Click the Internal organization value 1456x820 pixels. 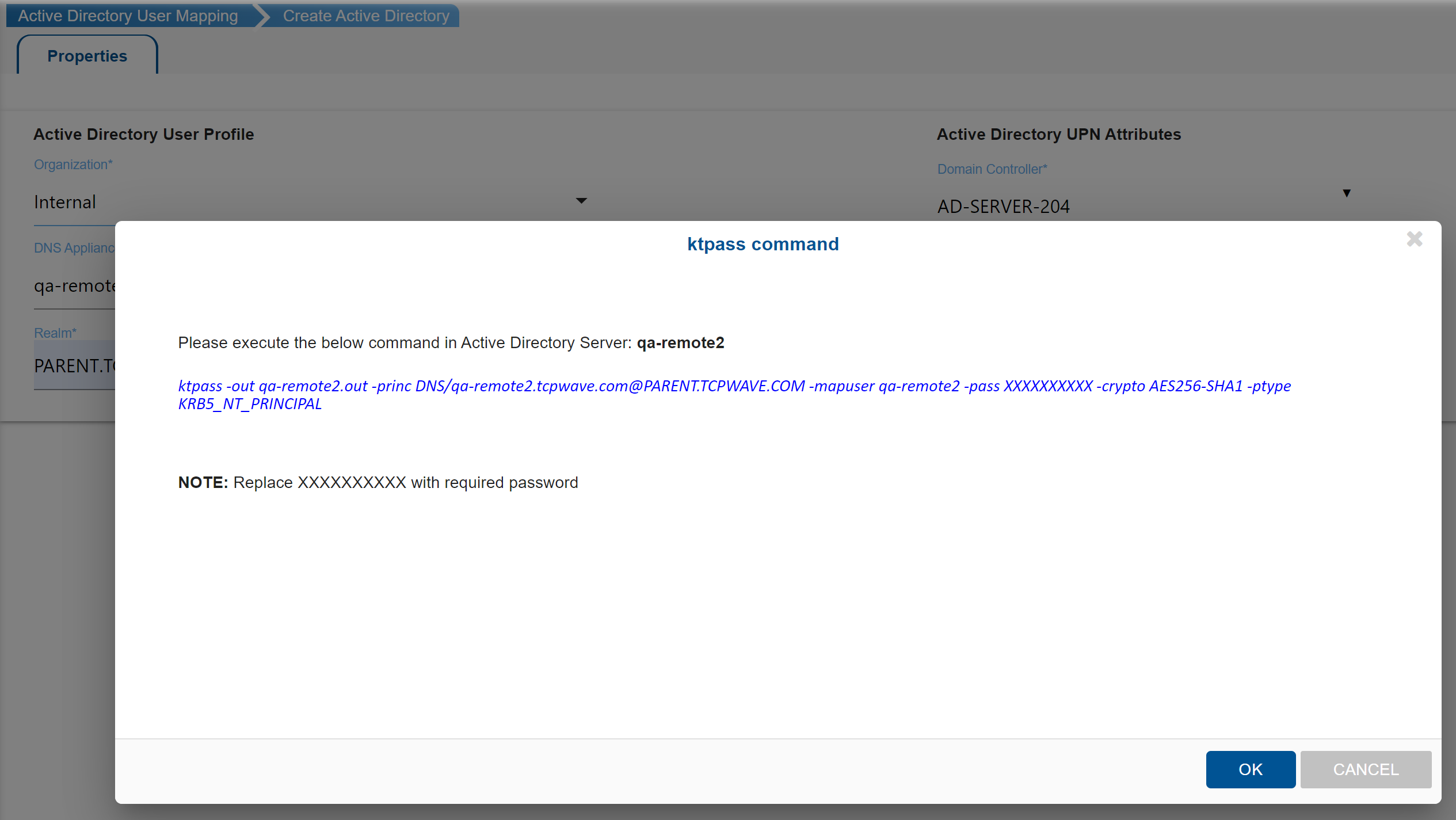[x=65, y=202]
